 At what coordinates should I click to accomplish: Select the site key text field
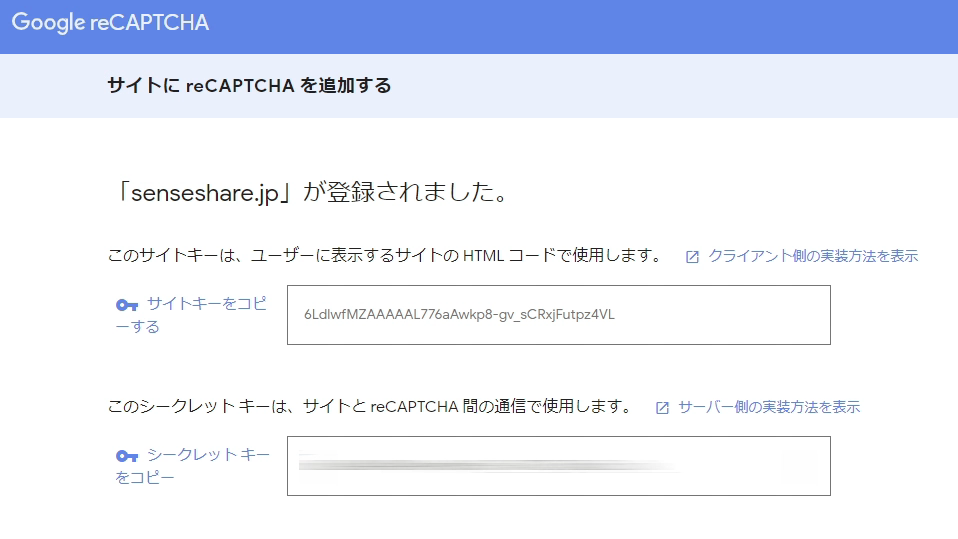(558, 315)
